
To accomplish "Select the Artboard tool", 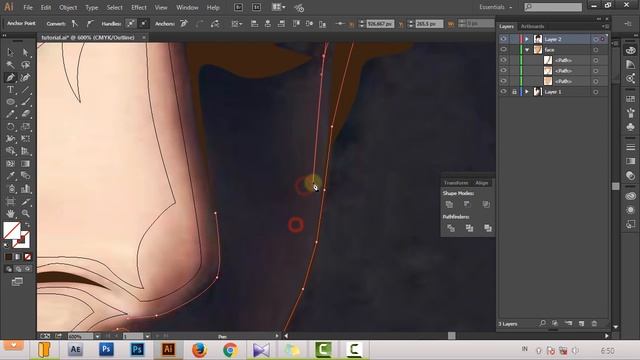I will point(10,201).
